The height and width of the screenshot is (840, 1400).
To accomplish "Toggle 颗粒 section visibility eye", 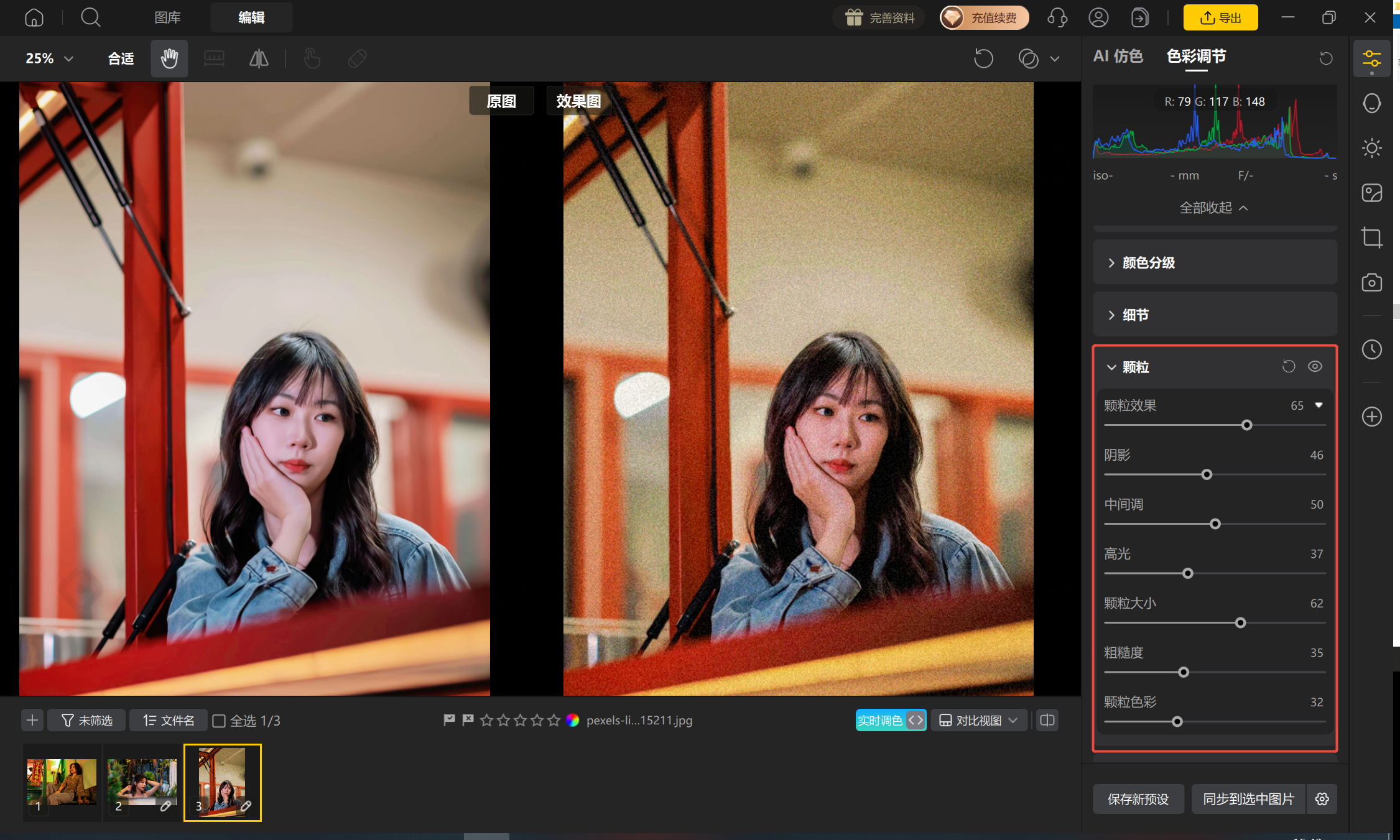I will pyautogui.click(x=1315, y=367).
